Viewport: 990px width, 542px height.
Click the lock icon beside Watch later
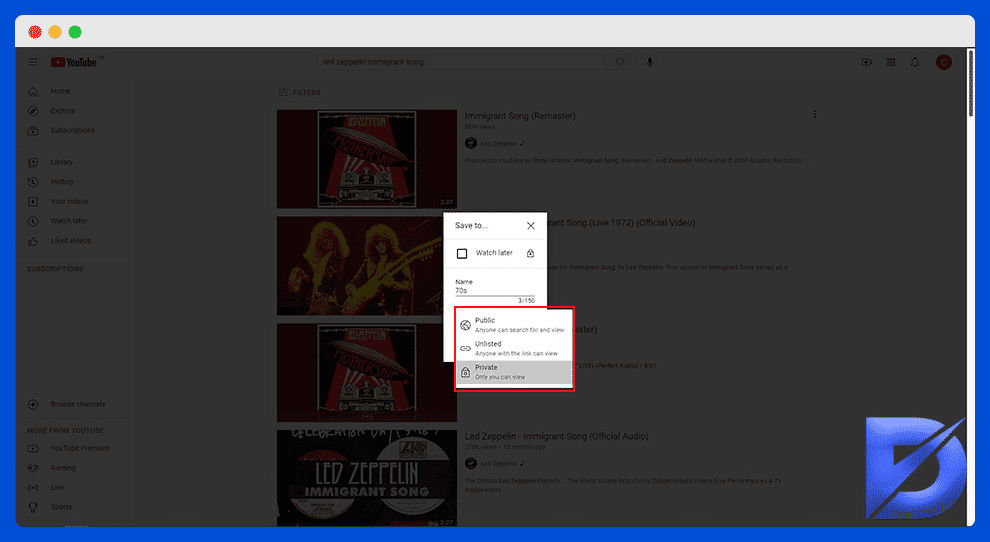click(x=530, y=253)
